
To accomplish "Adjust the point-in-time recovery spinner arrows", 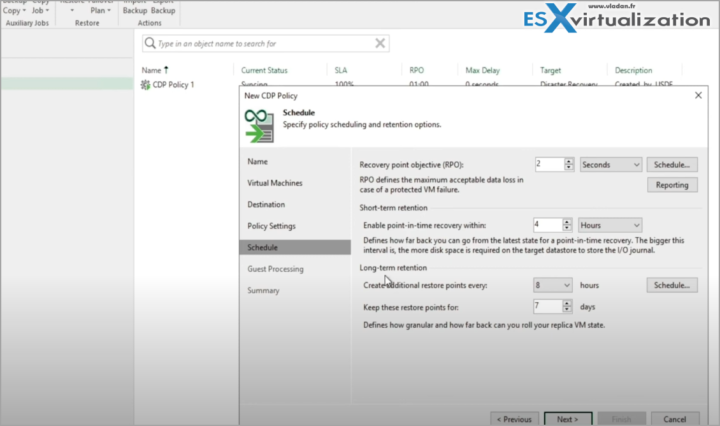I will (x=569, y=226).
